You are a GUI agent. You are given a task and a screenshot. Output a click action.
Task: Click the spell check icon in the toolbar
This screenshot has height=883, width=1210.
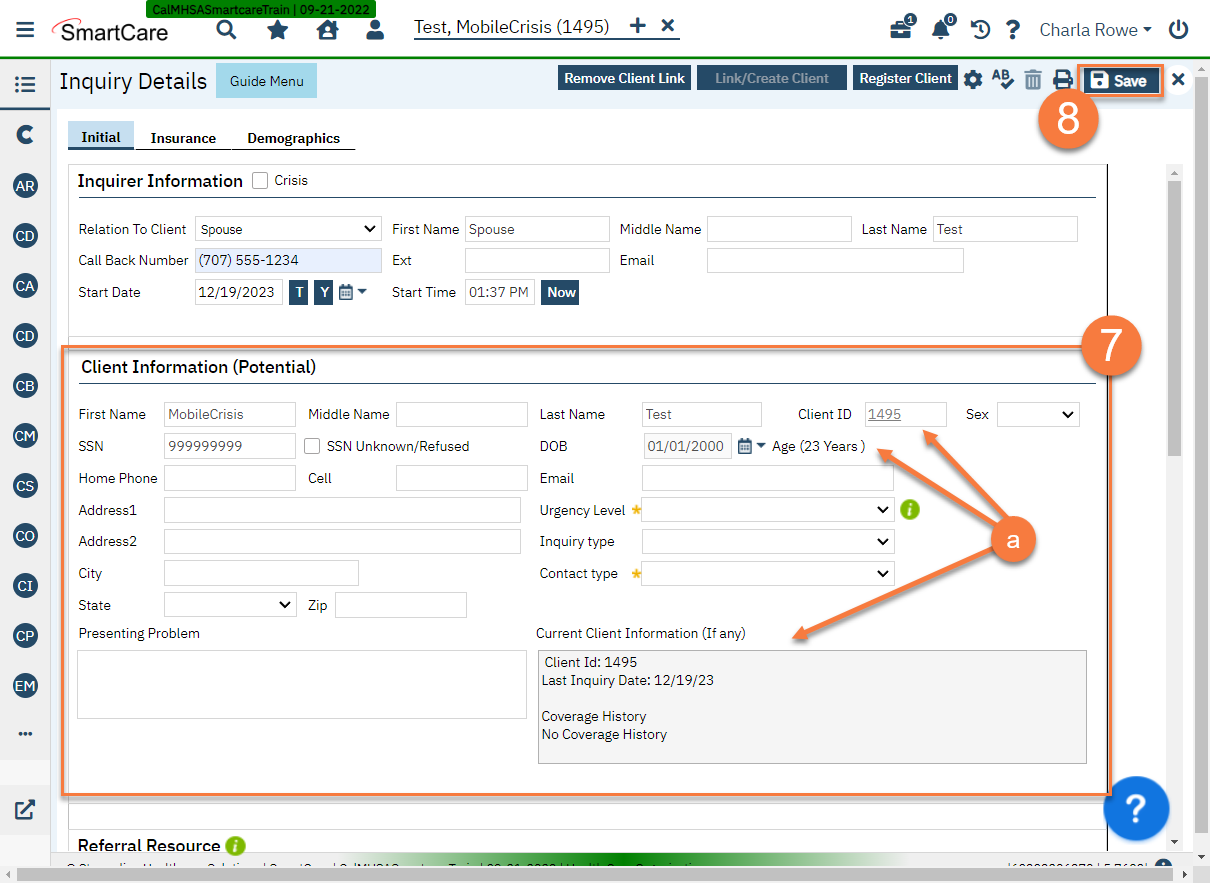click(x=1003, y=79)
